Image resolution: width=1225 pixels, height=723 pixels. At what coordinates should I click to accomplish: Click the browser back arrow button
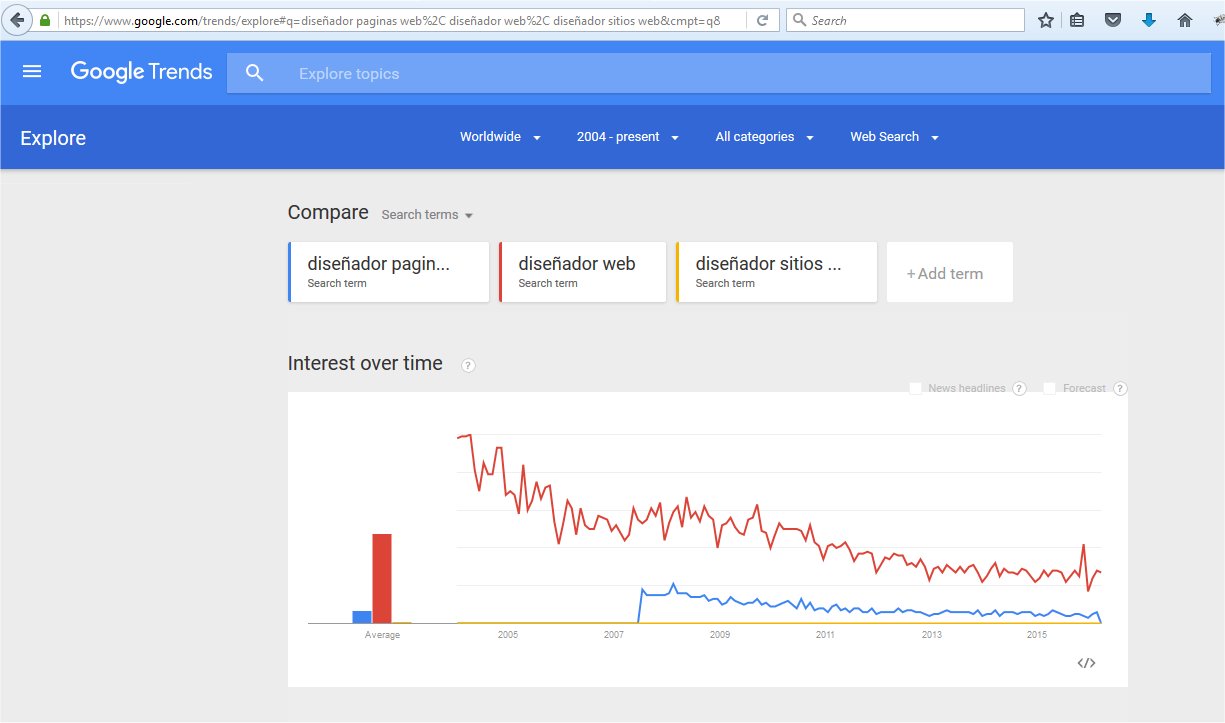[x=17, y=20]
